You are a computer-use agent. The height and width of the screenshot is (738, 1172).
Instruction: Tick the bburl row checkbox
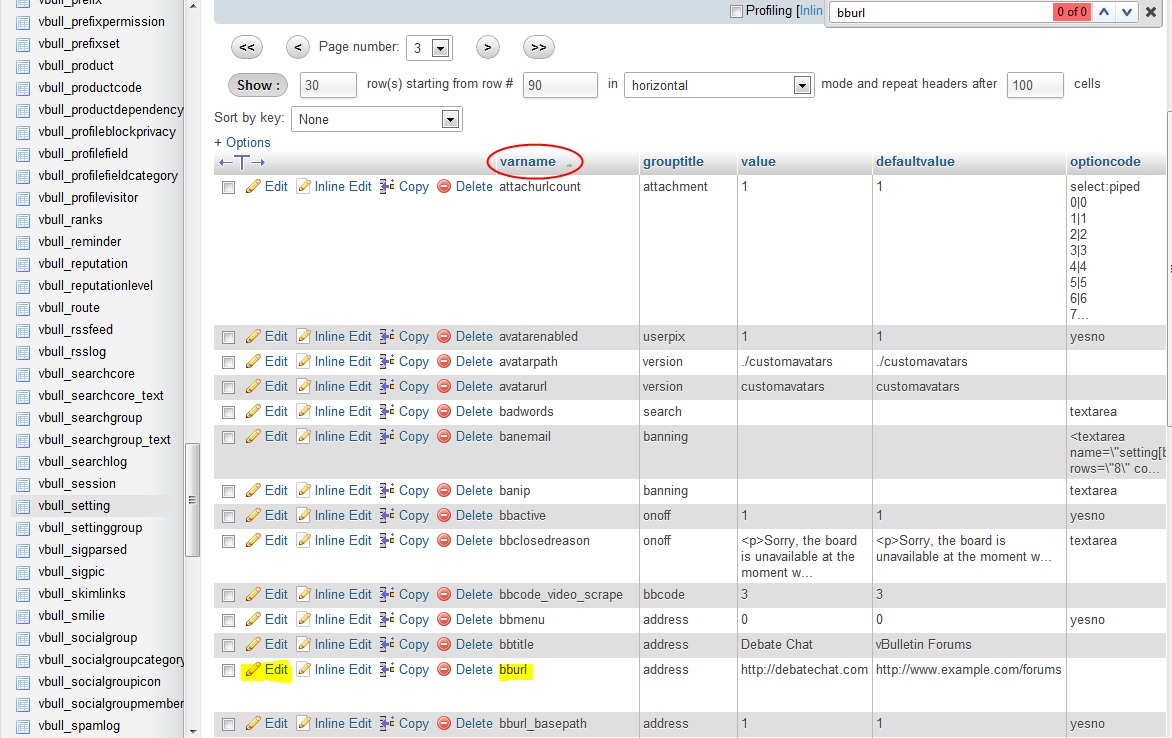[229, 671]
